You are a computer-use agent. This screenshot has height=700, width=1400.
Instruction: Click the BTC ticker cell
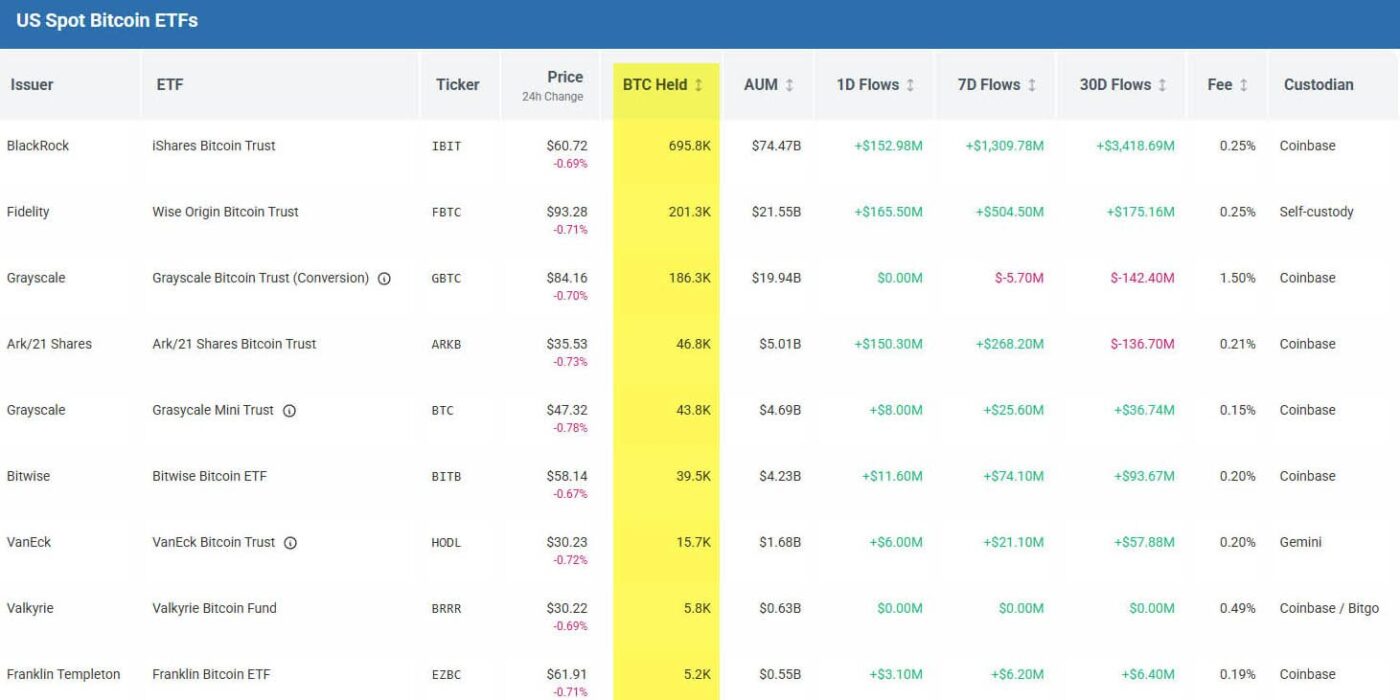(x=442, y=411)
